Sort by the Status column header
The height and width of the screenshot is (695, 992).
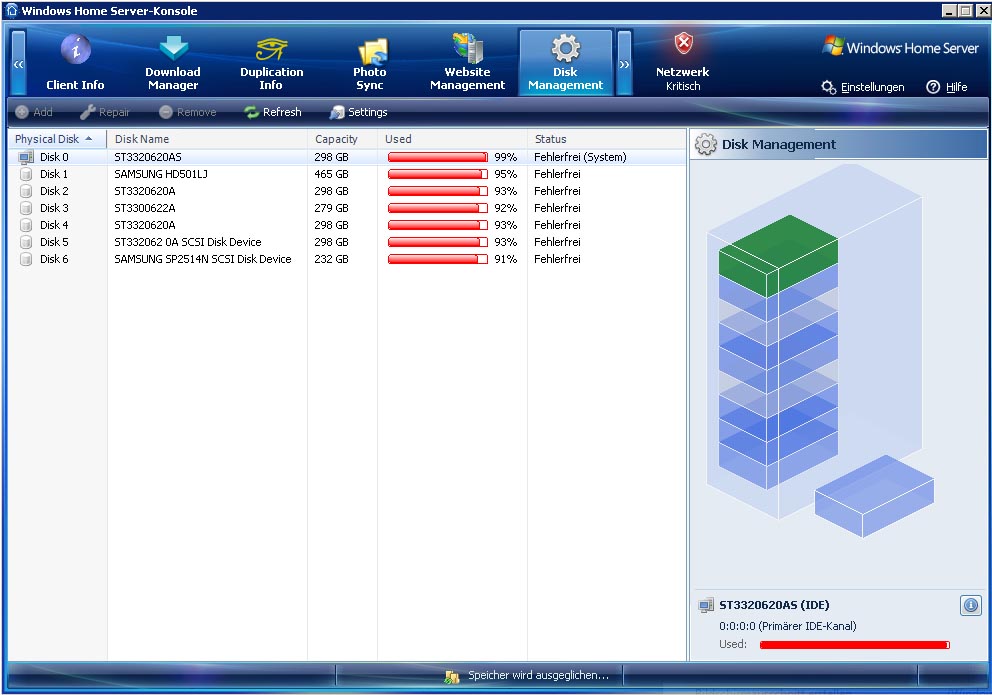(607, 139)
